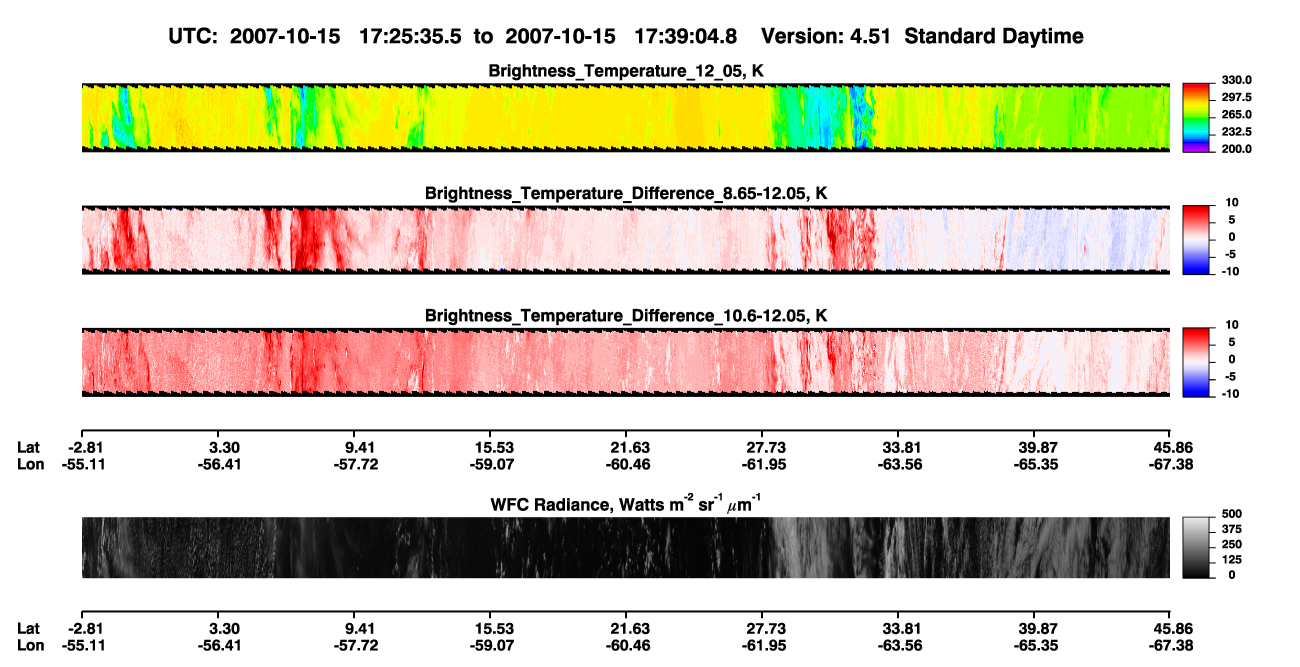Select the 8.65-12.05 difference image strip
The image size is (1300, 667).
tap(625, 239)
